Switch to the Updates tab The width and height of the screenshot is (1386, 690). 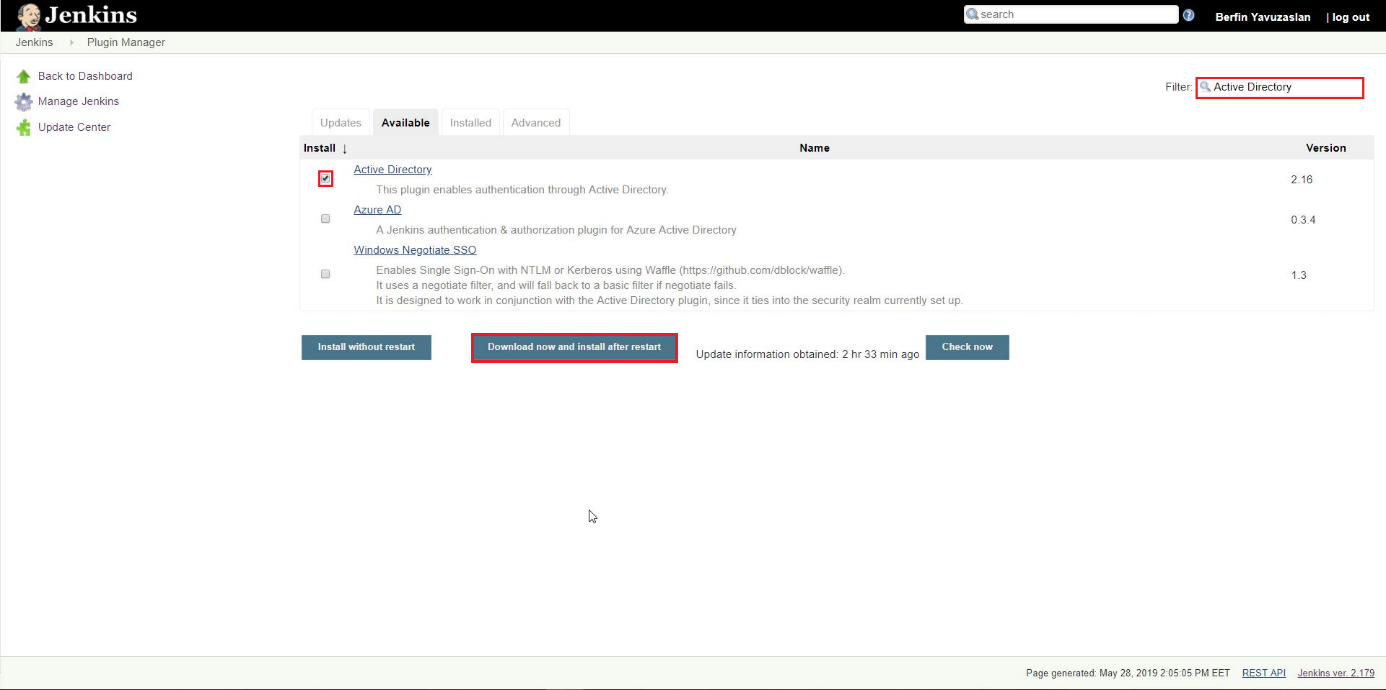(x=340, y=123)
